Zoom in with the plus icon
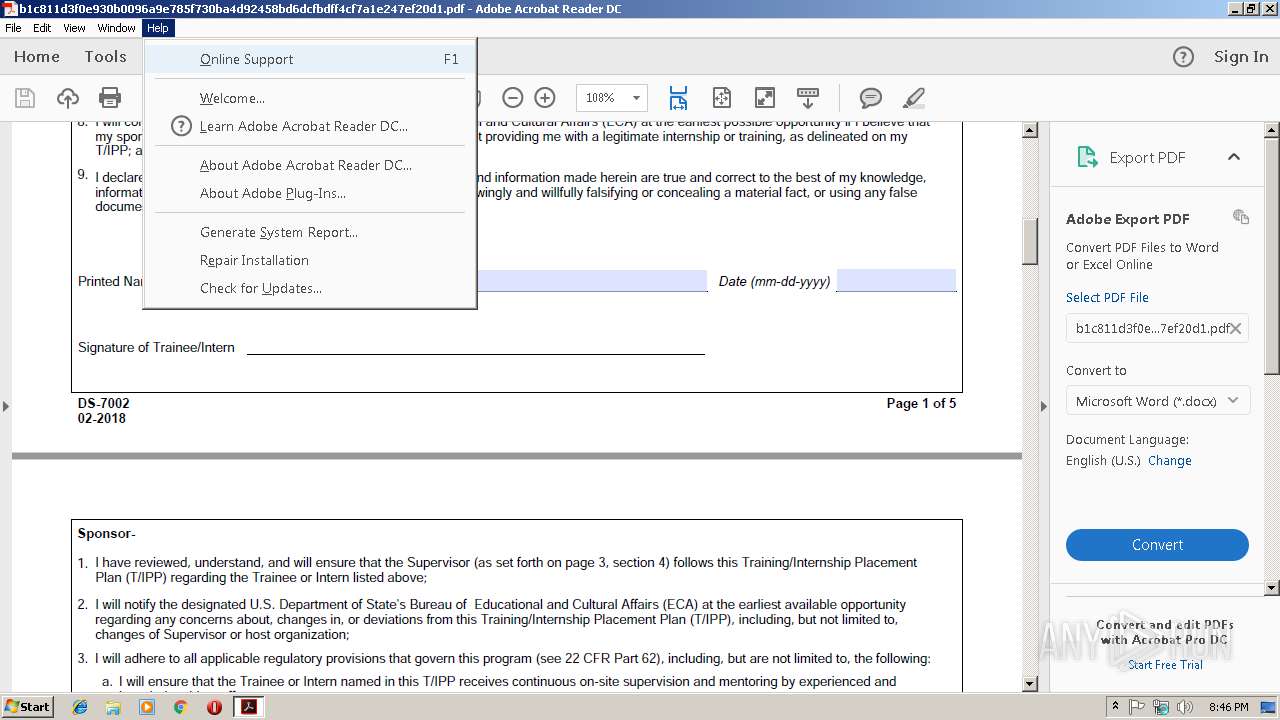This screenshot has width=1280, height=720. coord(545,97)
